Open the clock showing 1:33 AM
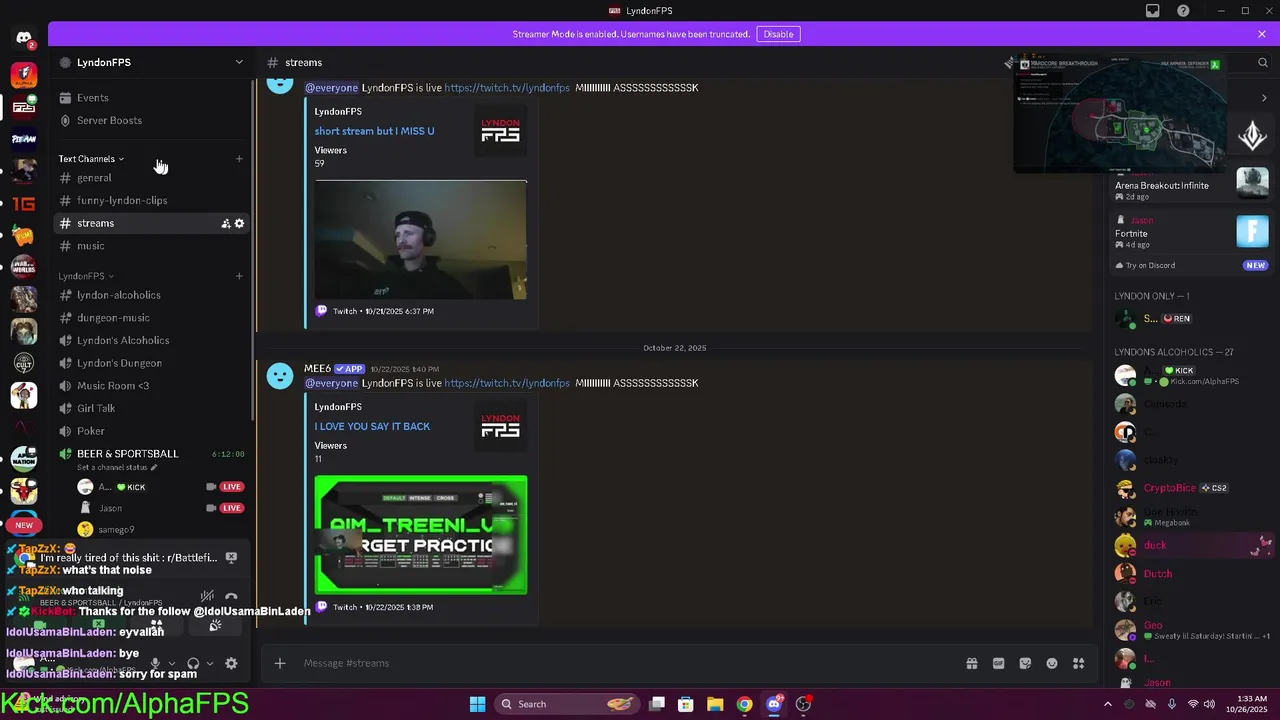The image size is (1280, 720). (1246, 704)
